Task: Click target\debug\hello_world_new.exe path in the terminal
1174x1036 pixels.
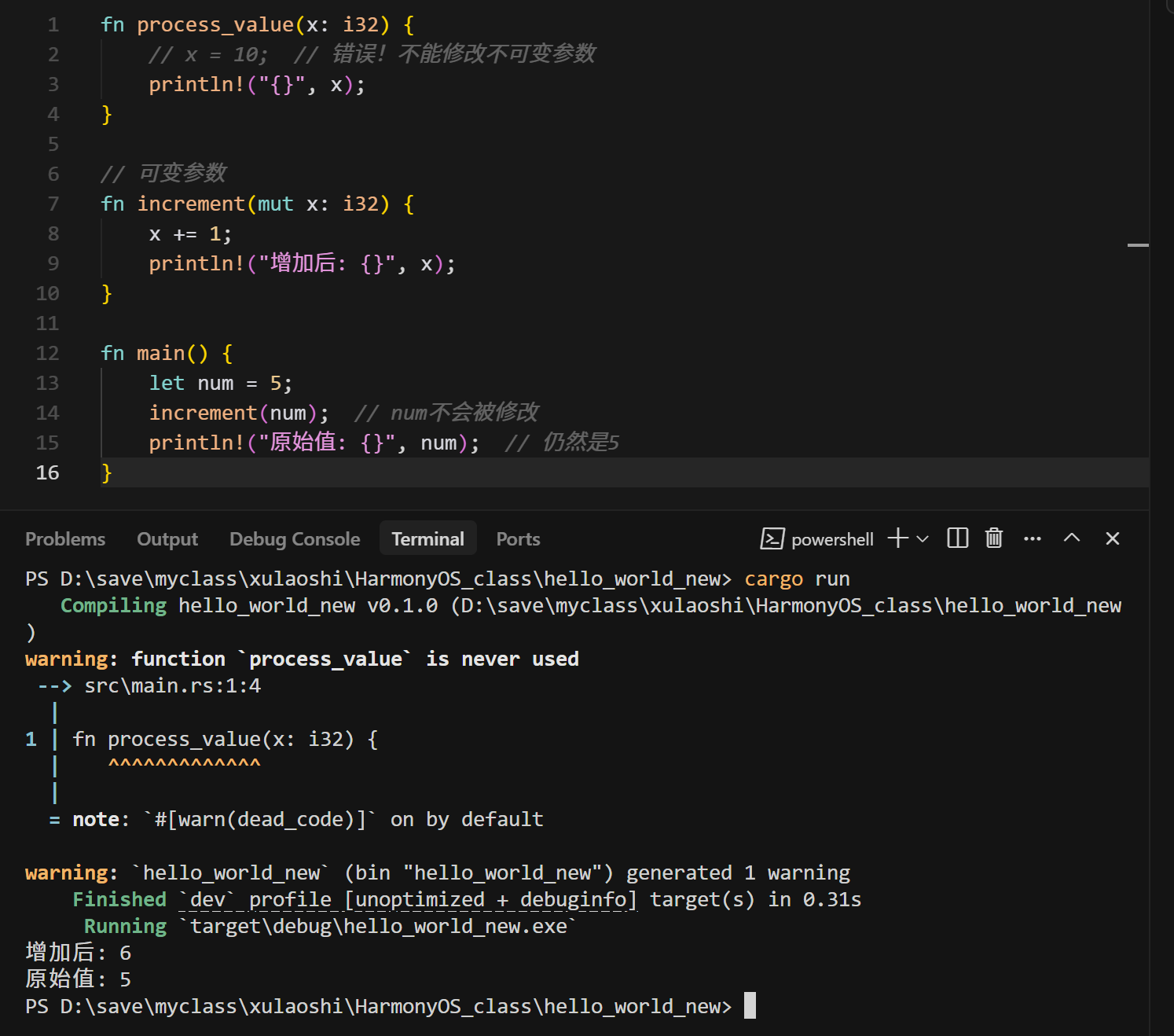Action: 378,927
